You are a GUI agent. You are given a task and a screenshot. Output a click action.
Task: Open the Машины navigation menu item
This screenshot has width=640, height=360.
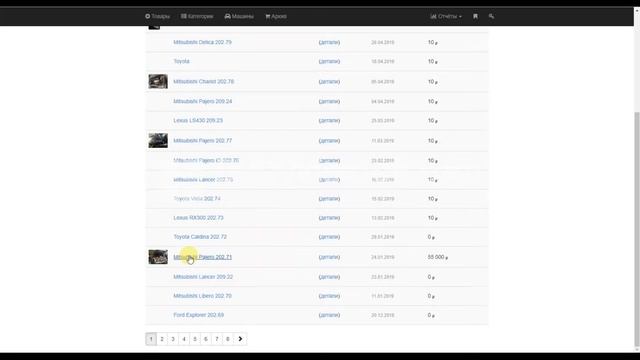coord(239,16)
